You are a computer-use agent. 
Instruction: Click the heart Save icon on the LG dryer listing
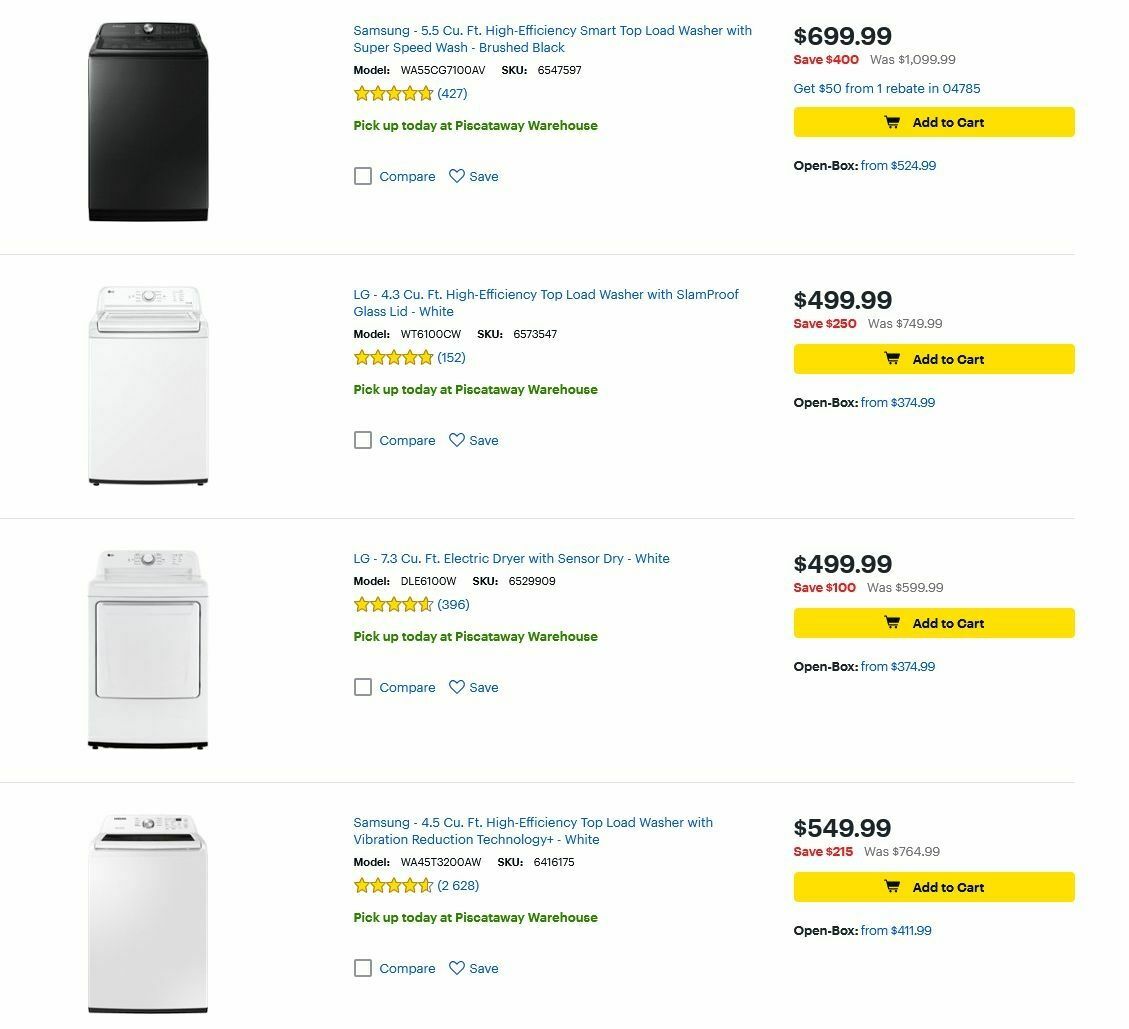point(458,687)
